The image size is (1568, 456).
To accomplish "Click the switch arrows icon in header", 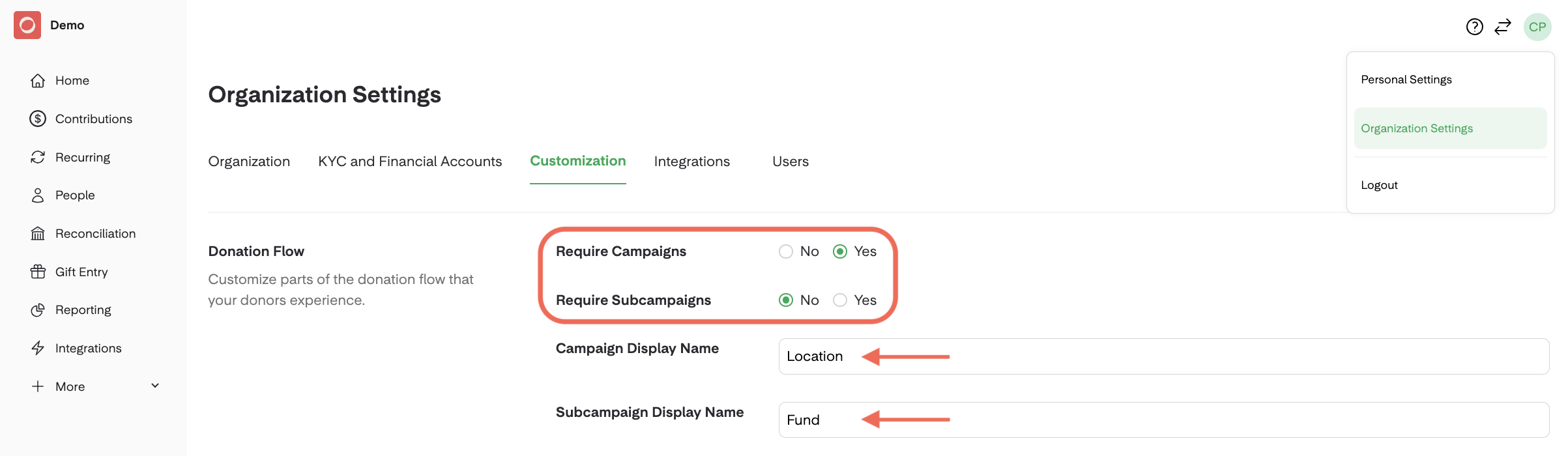I will [1503, 27].
